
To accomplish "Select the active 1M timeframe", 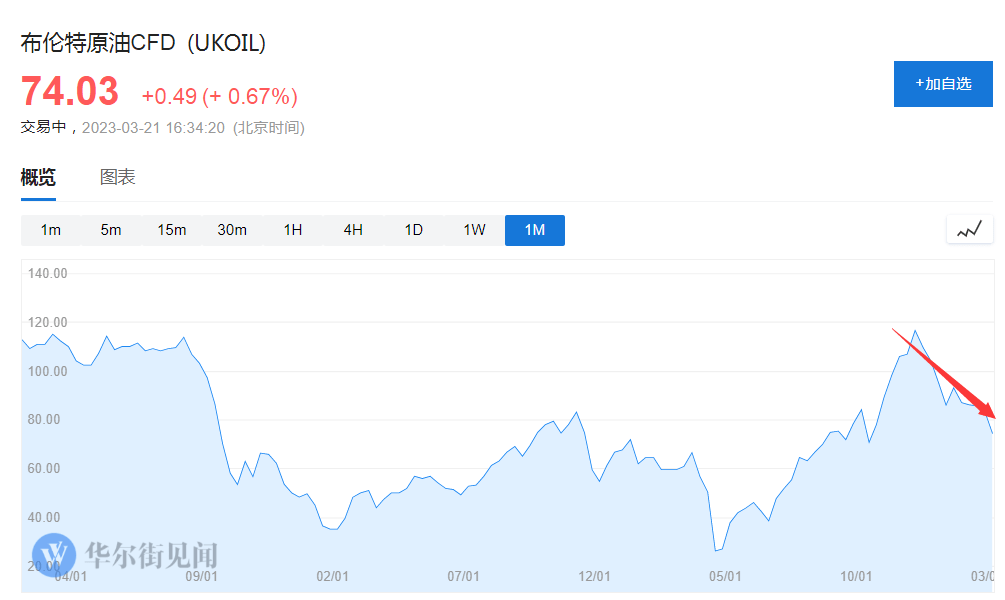I will 535,230.
